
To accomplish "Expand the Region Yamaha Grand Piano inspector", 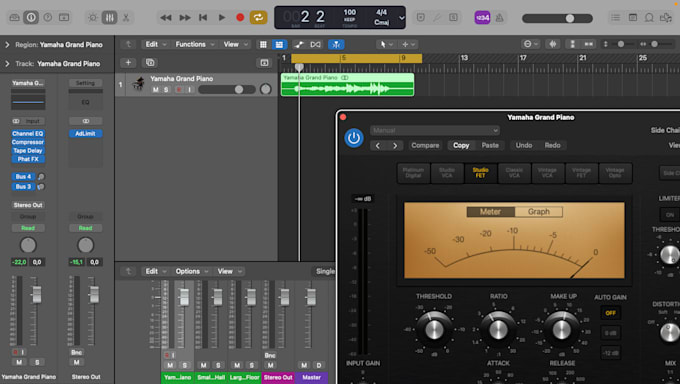I will point(7,45).
